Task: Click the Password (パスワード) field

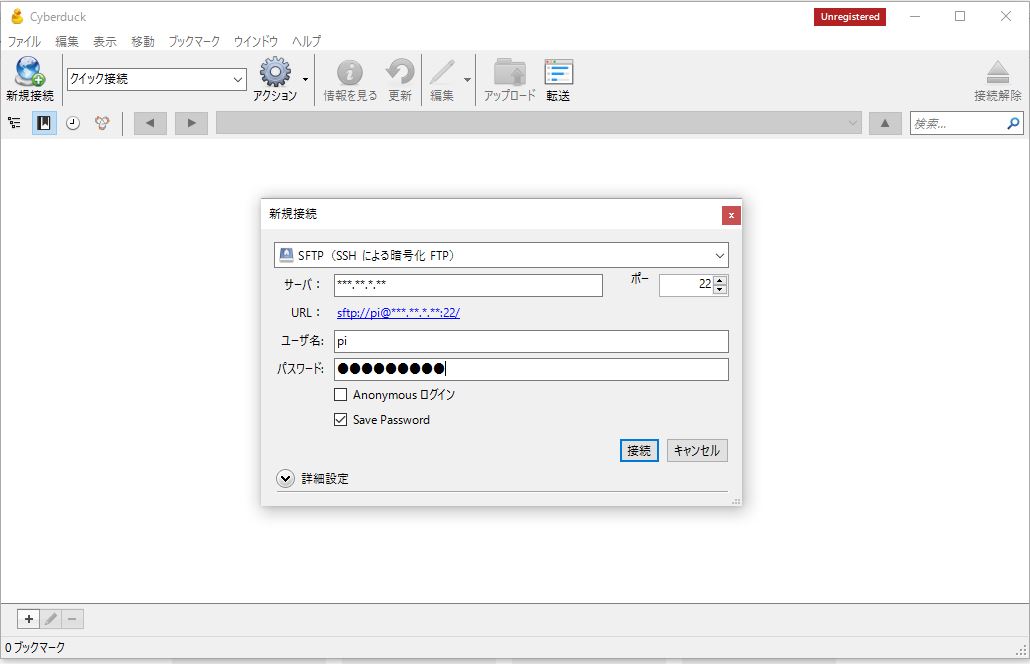Action: click(x=531, y=369)
